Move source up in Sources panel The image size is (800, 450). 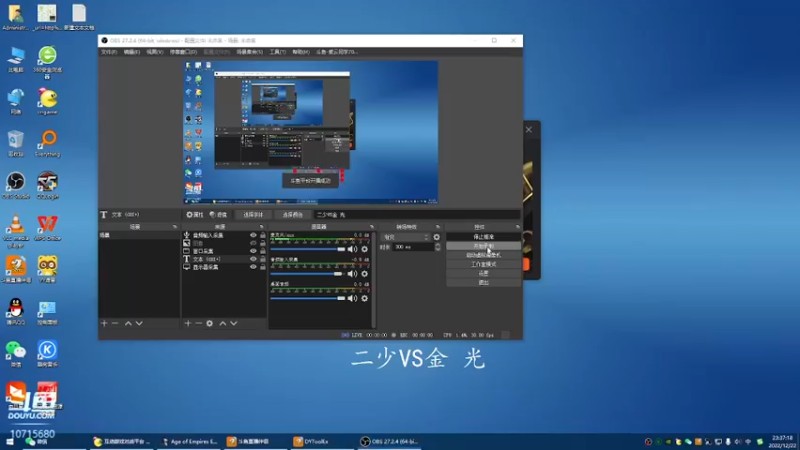222,323
